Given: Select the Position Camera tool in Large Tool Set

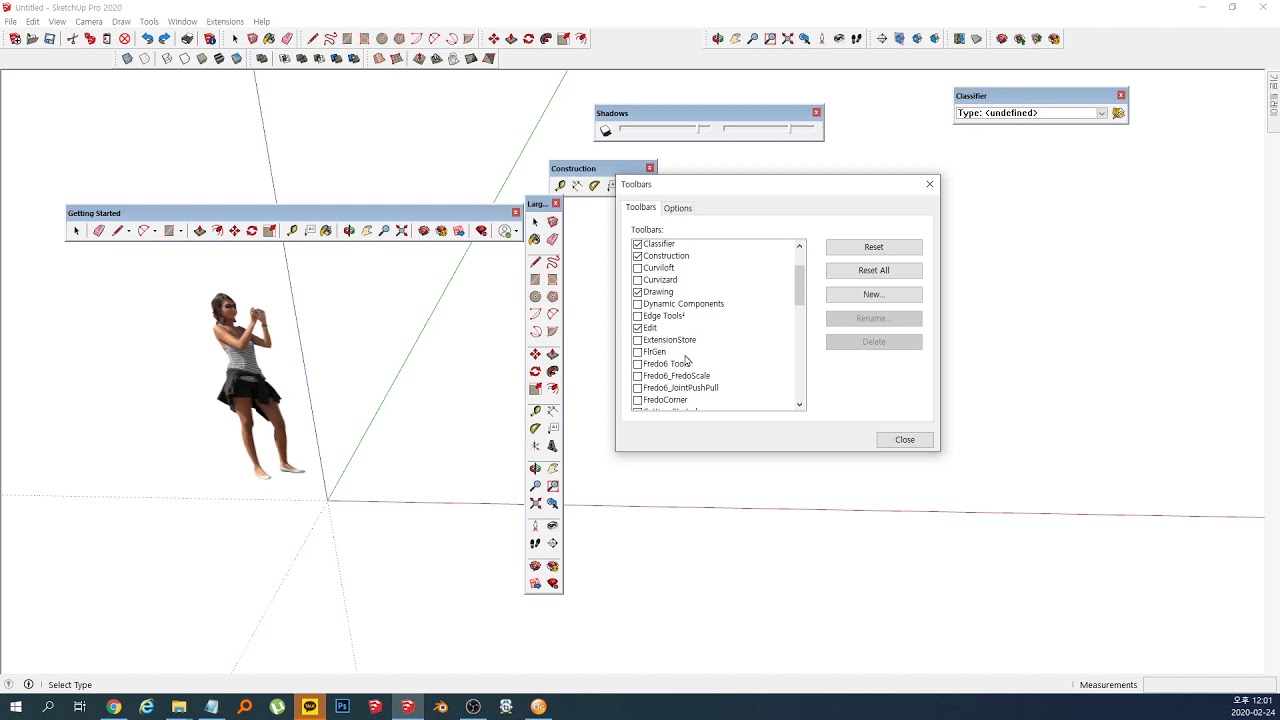Looking at the screenshot, I should (x=535, y=525).
